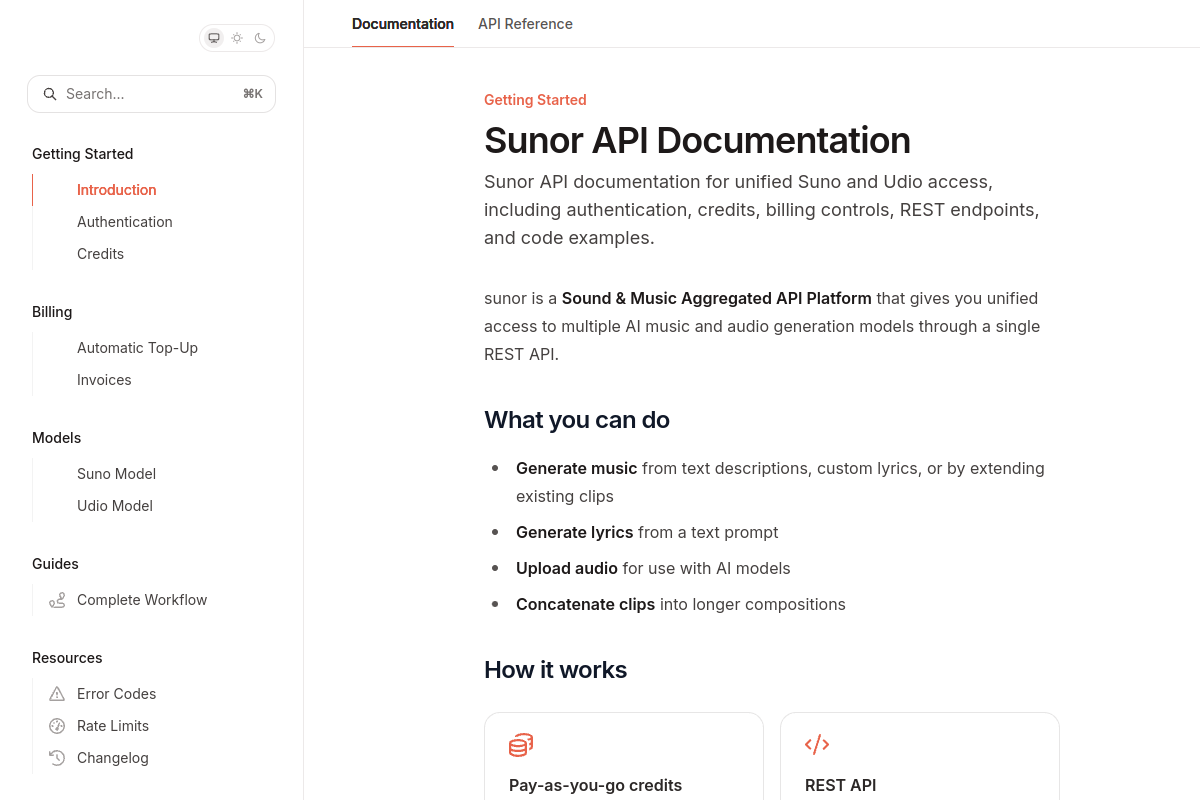
Task: Click the coins icon on credits card
Action: pos(521,745)
